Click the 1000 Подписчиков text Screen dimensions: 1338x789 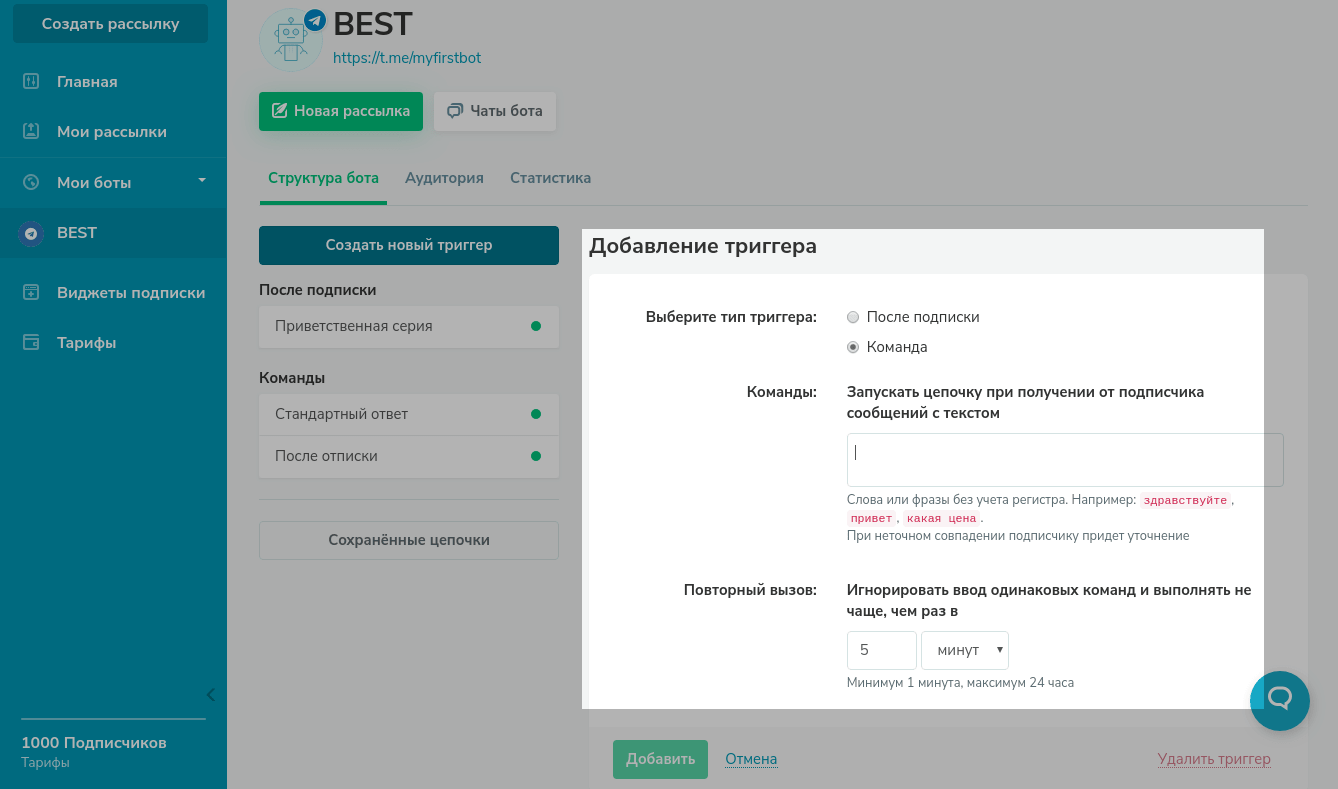coord(94,743)
